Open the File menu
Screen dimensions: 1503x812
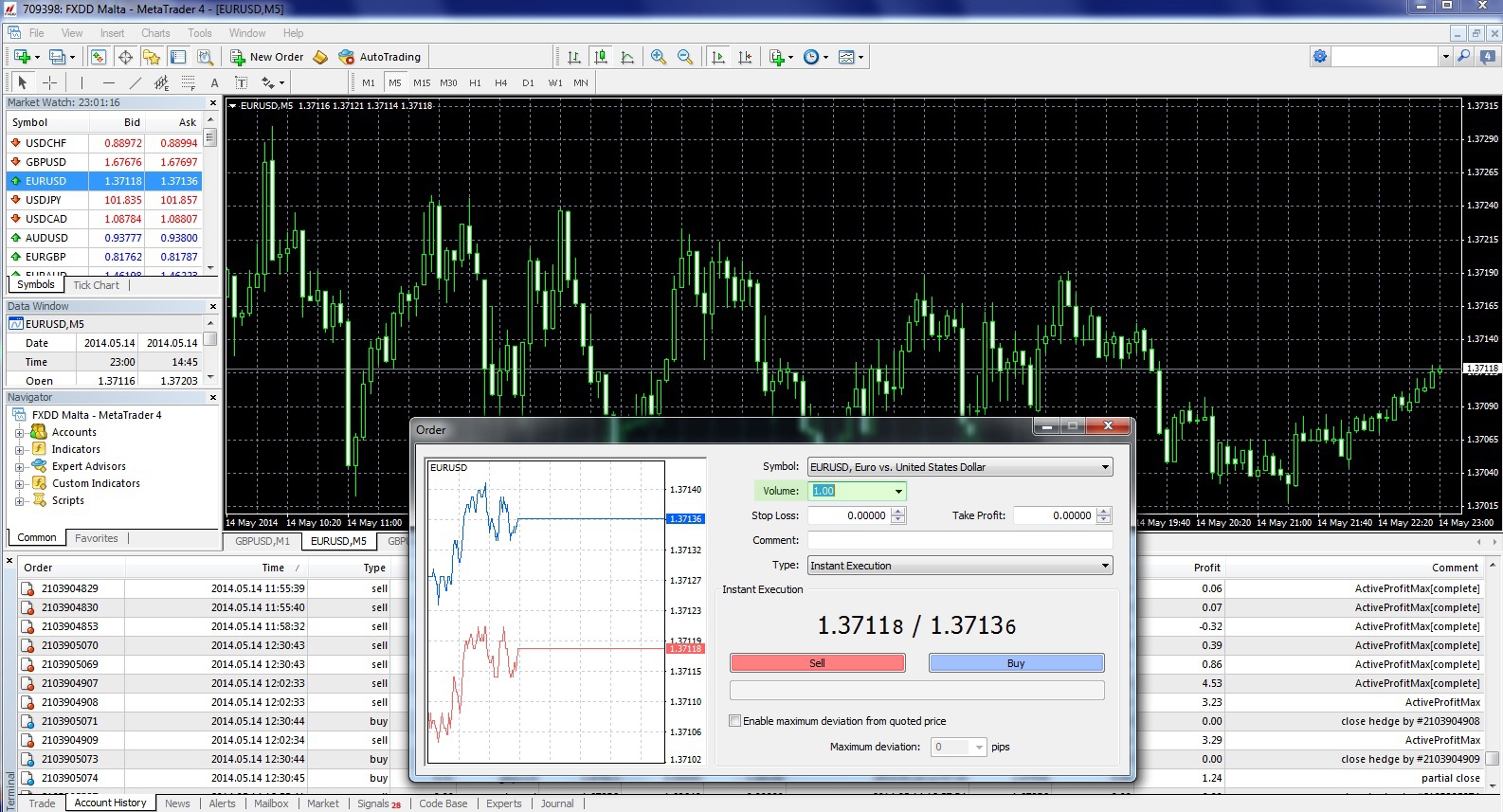tap(36, 33)
